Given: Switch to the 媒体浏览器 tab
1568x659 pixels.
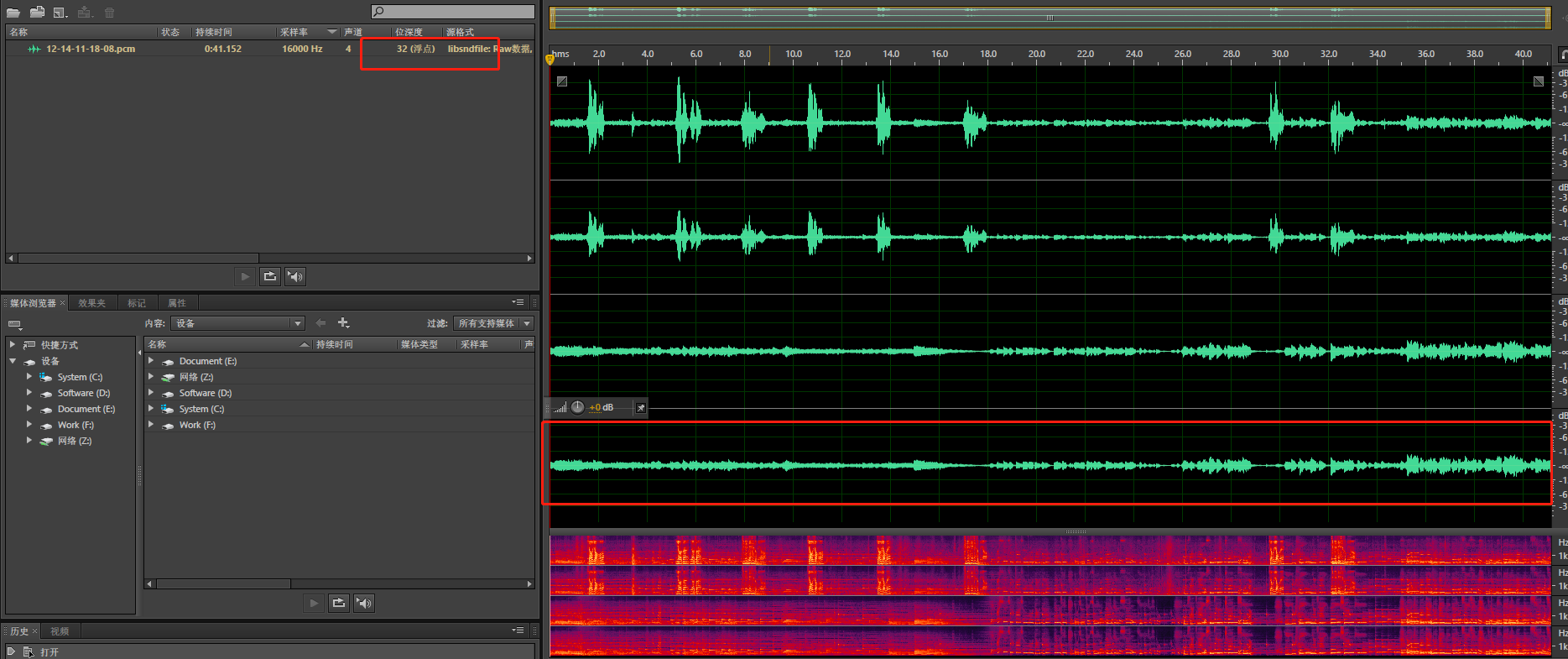Looking at the screenshot, I should click(x=33, y=303).
